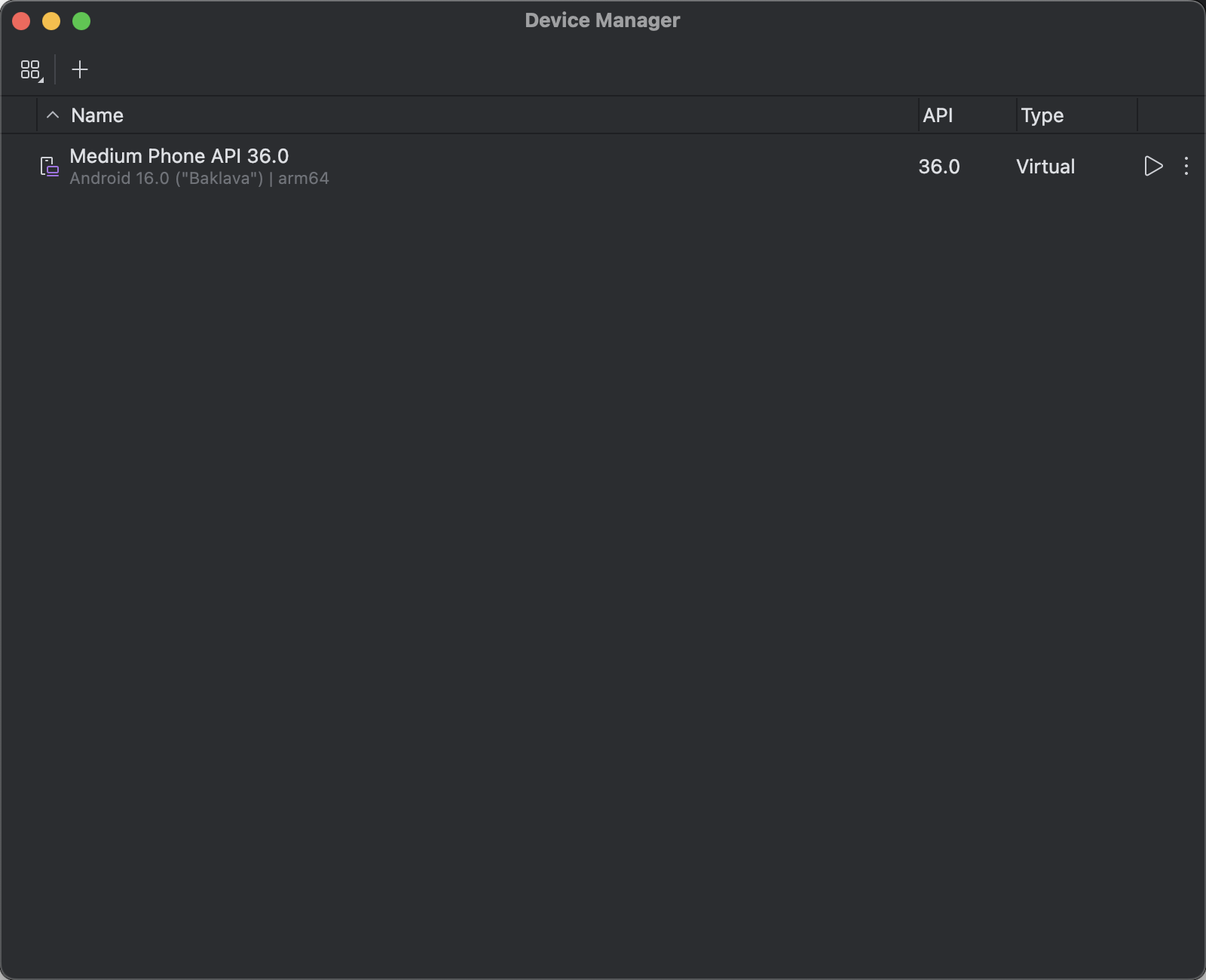Click the Android 16.0 Baklava arm64 subtitle

point(200,179)
